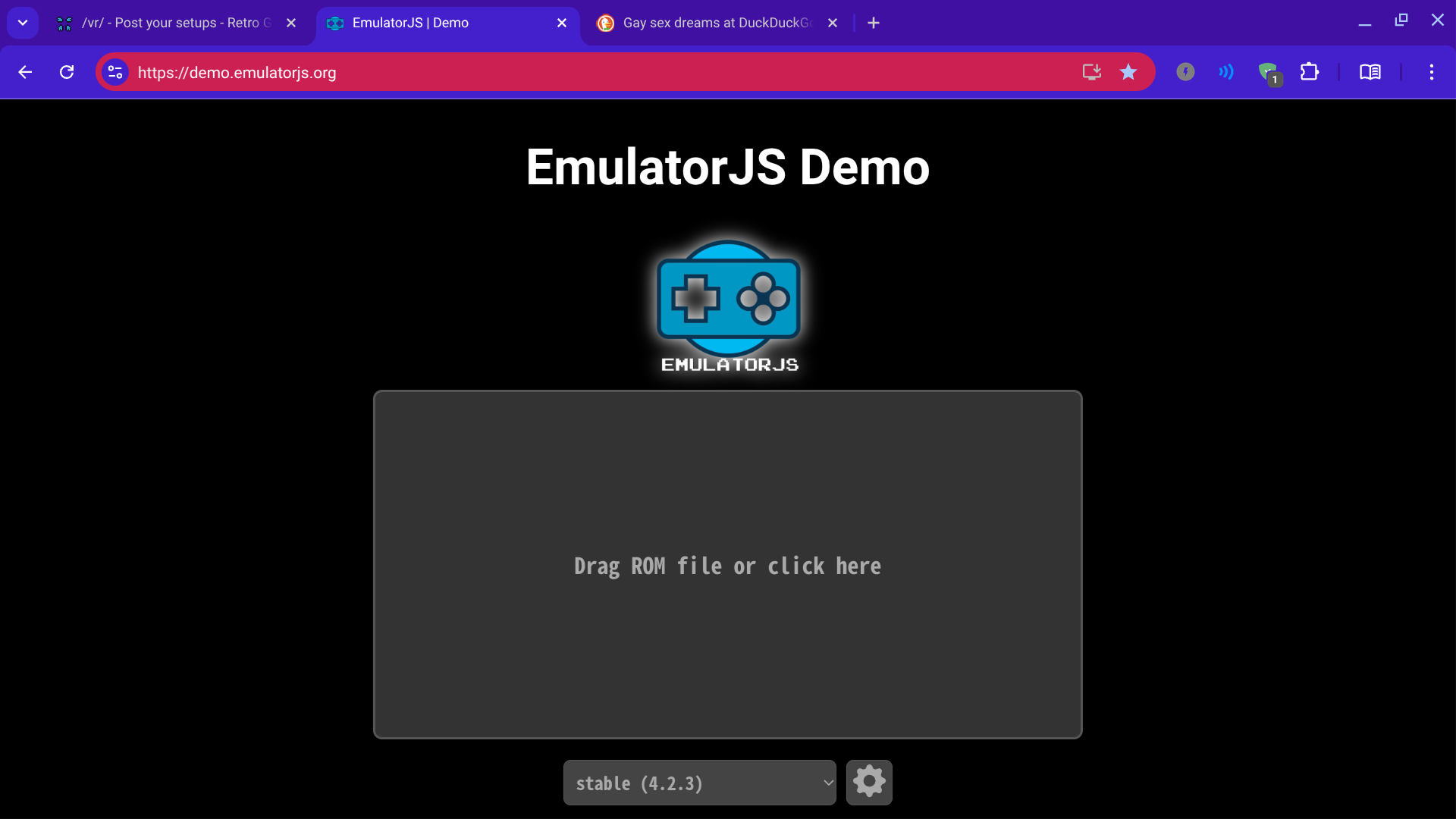Open the extensions puzzle icon
Screen dimensions: 1456x819
(1310, 72)
